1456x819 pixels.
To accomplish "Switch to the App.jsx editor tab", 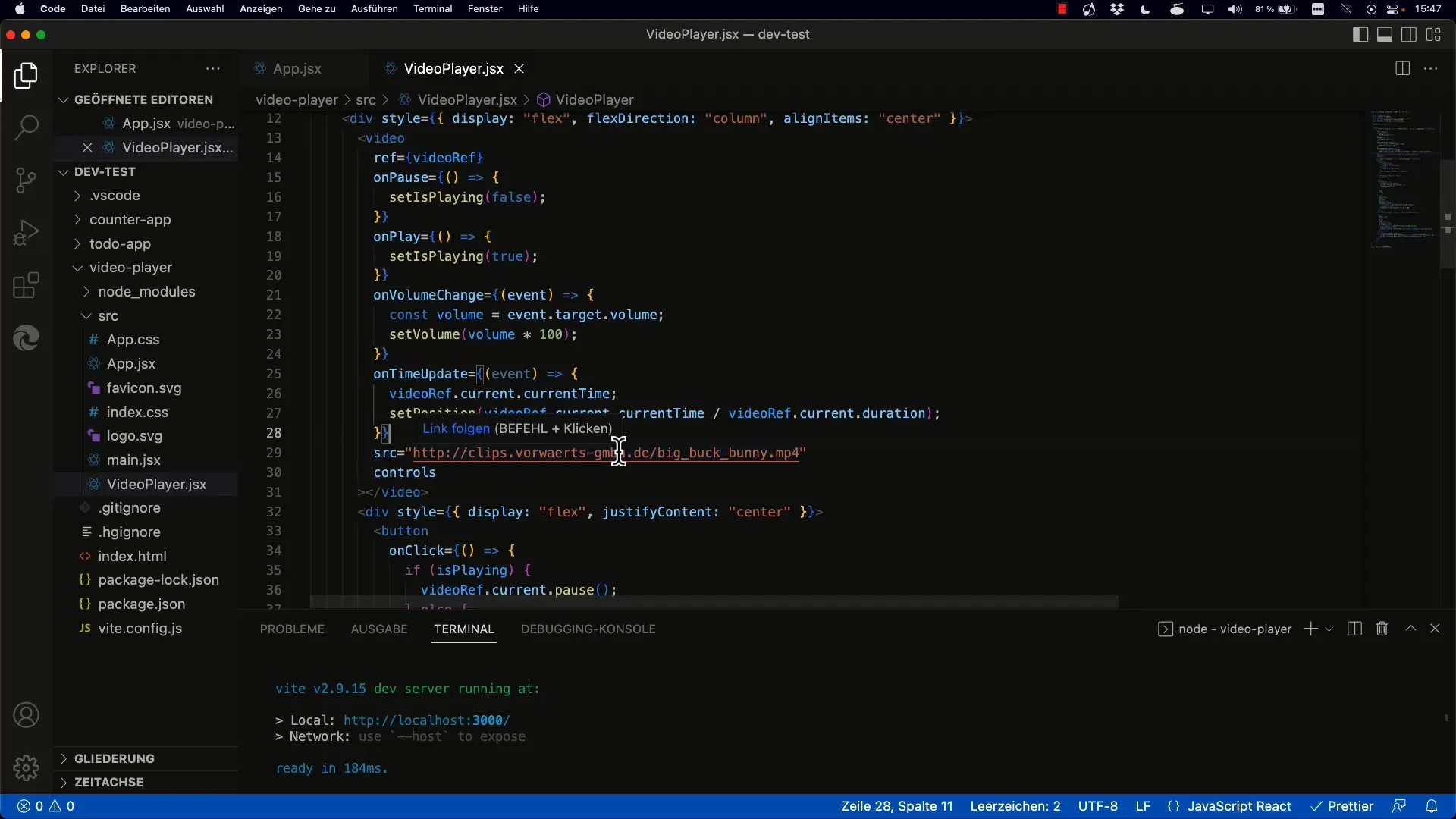I will point(297,68).
